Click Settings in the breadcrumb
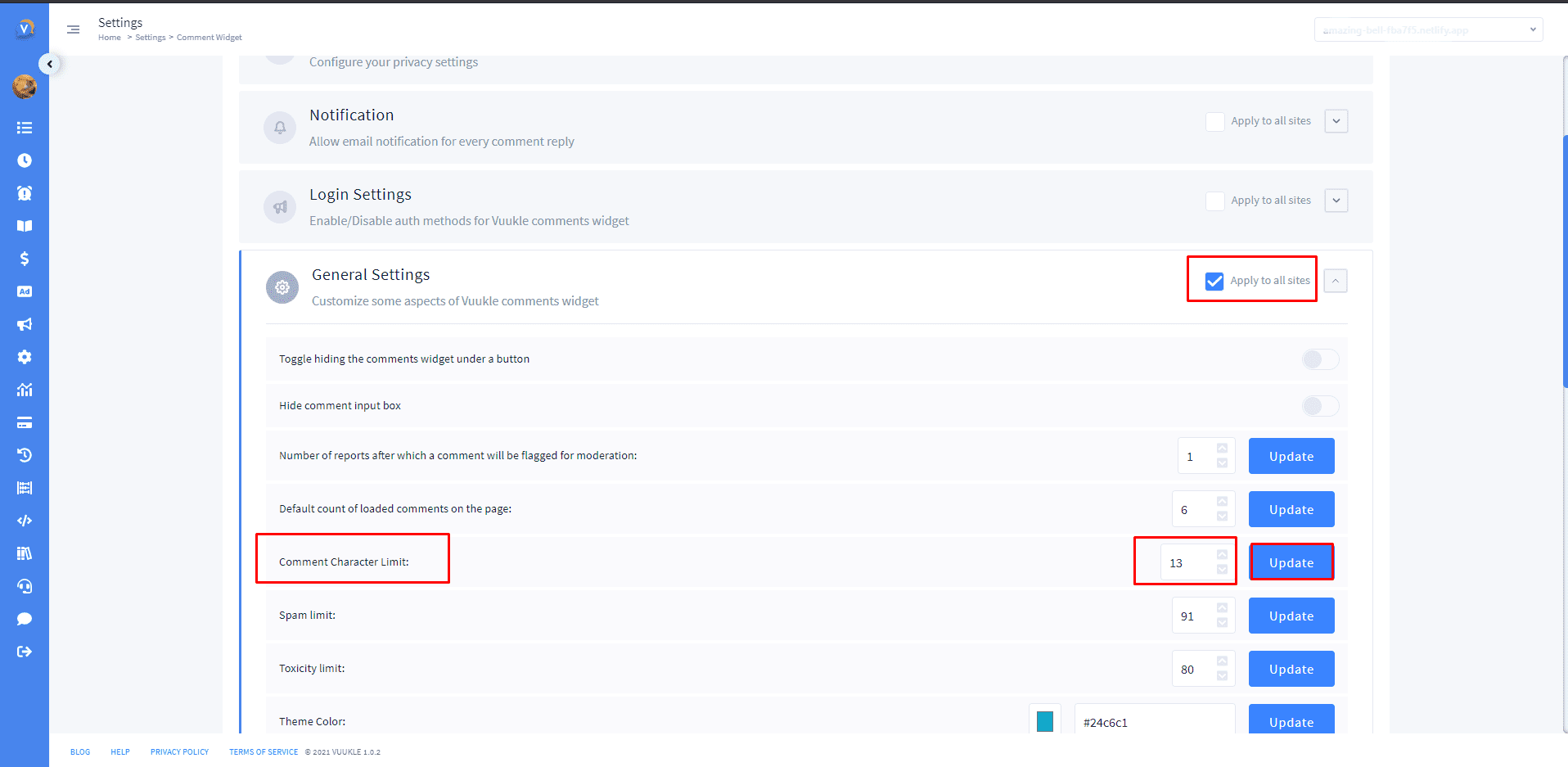1568x767 pixels. point(151,38)
